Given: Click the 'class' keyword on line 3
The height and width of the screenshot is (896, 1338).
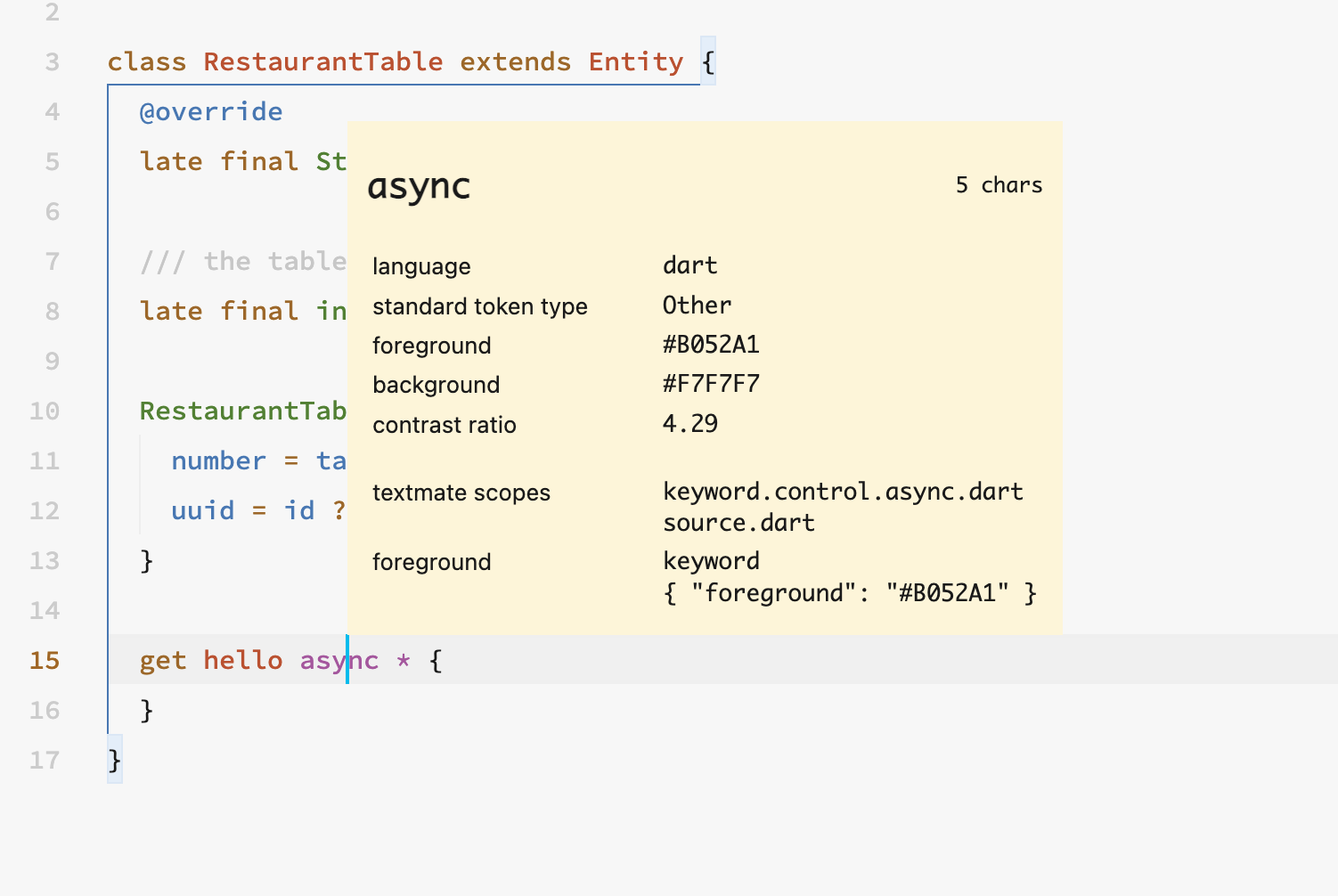Looking at the screenshot, I should (x=147, y=61).
